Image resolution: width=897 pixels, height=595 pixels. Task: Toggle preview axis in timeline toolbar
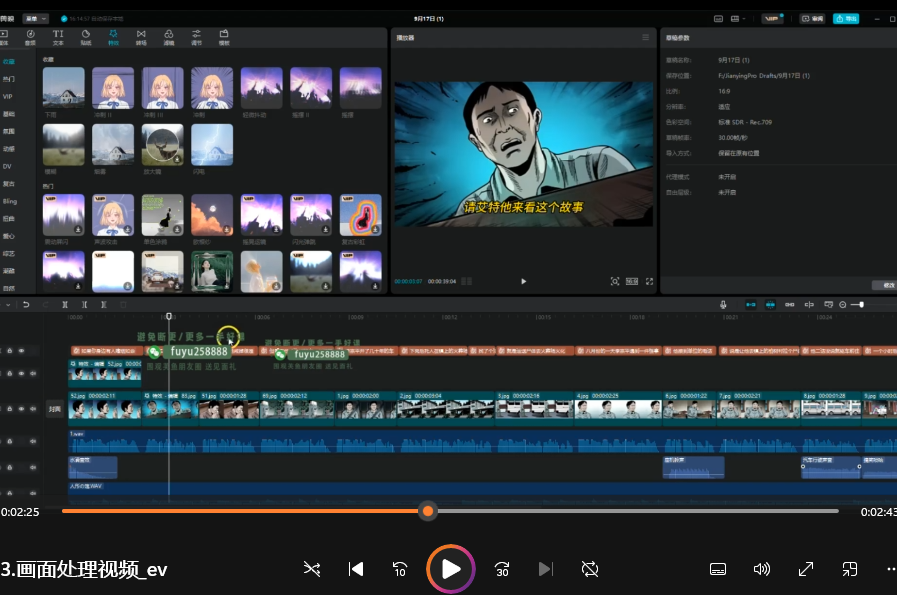(x=809, y=304)
